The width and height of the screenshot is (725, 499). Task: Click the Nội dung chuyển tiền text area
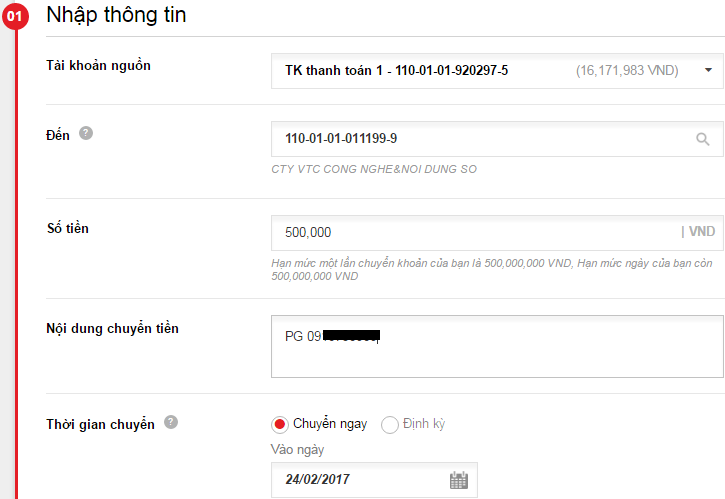point(497,346)
